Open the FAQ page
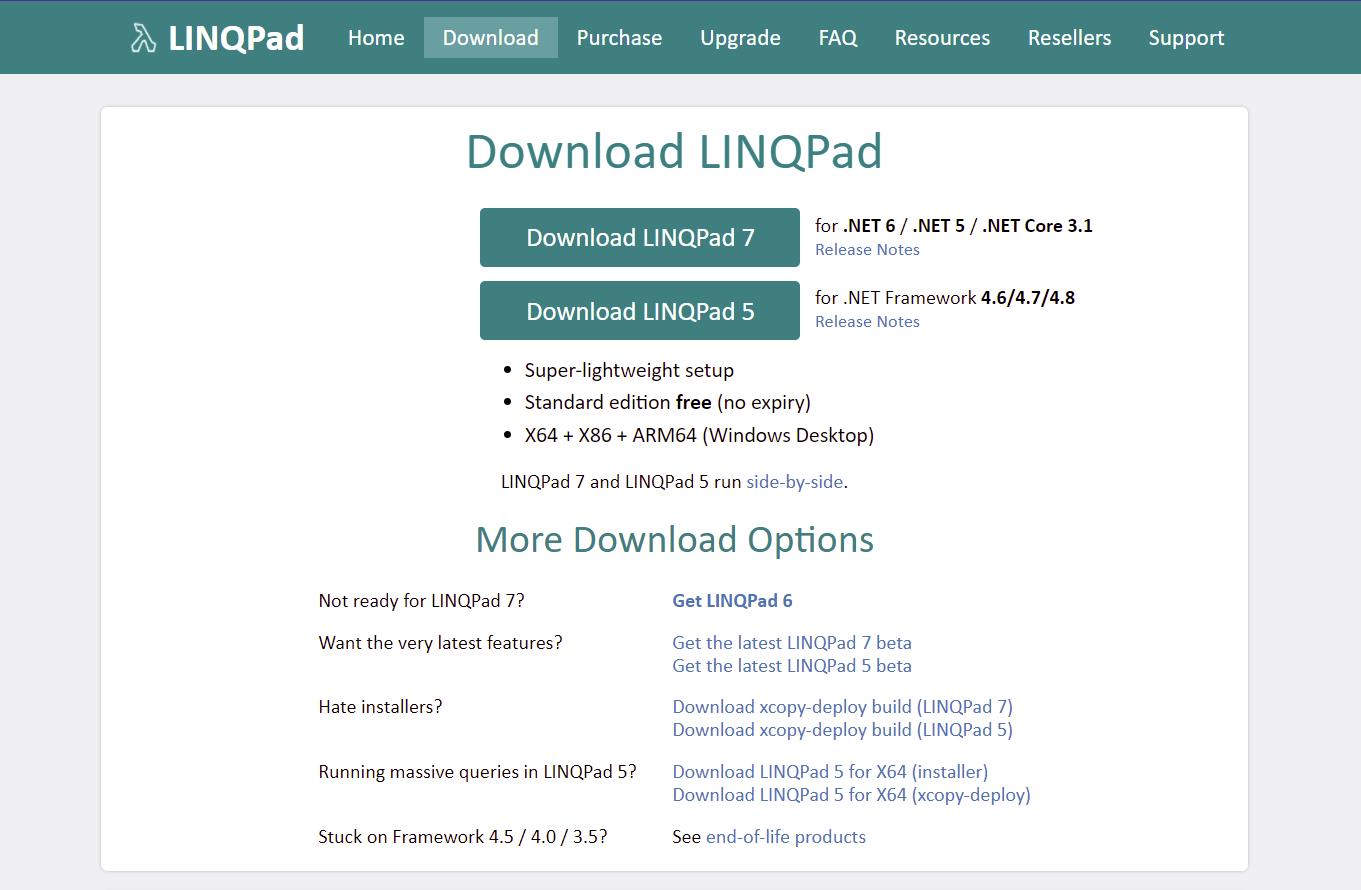1361x890 pixels. [x=837, y=37]
